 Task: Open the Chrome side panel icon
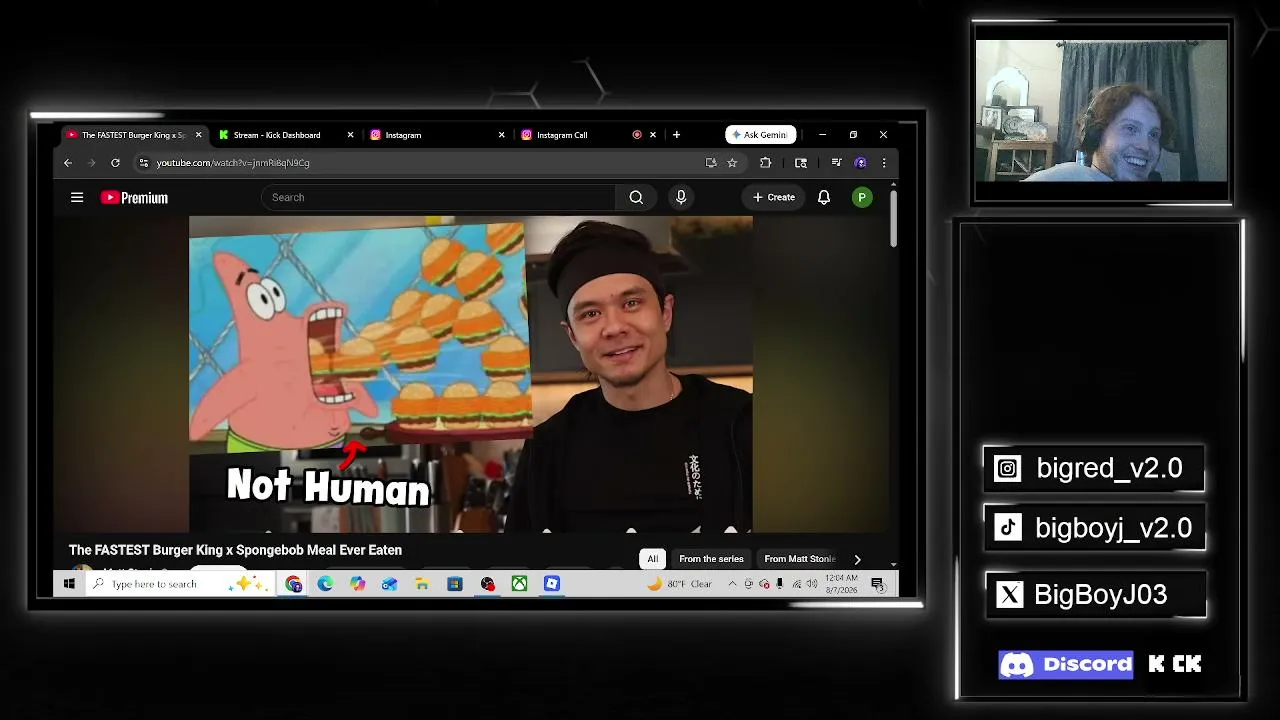tap(801, 163)
